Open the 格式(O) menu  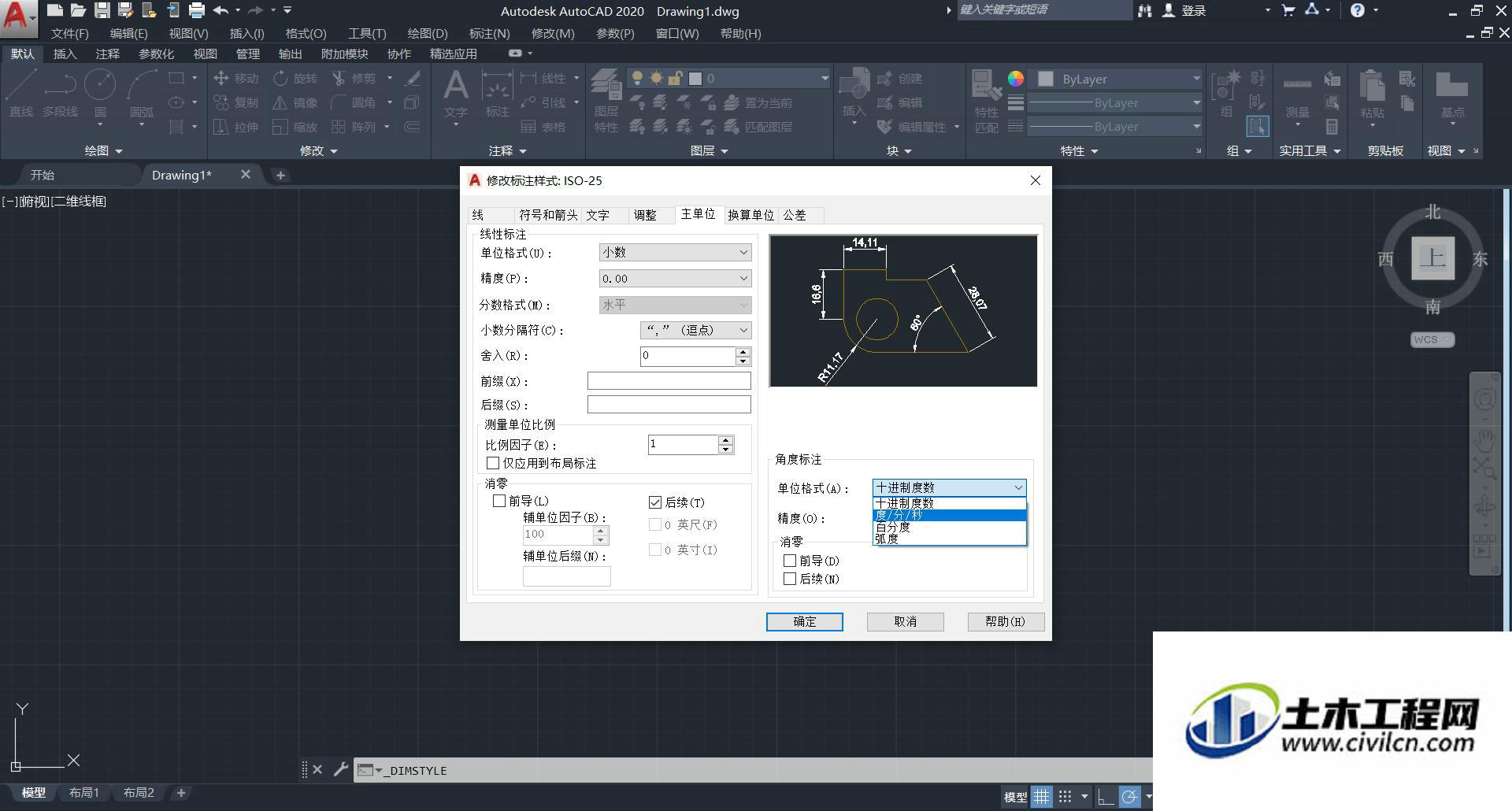(306, 34)
